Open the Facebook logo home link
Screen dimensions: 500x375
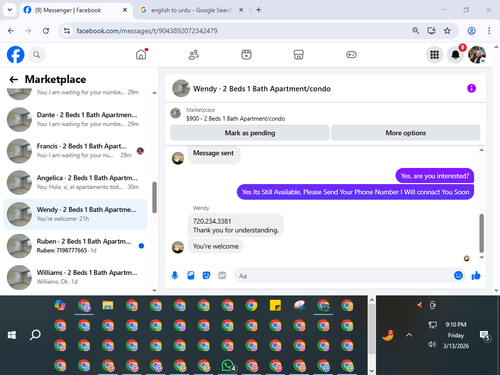[x=16, y=55]
